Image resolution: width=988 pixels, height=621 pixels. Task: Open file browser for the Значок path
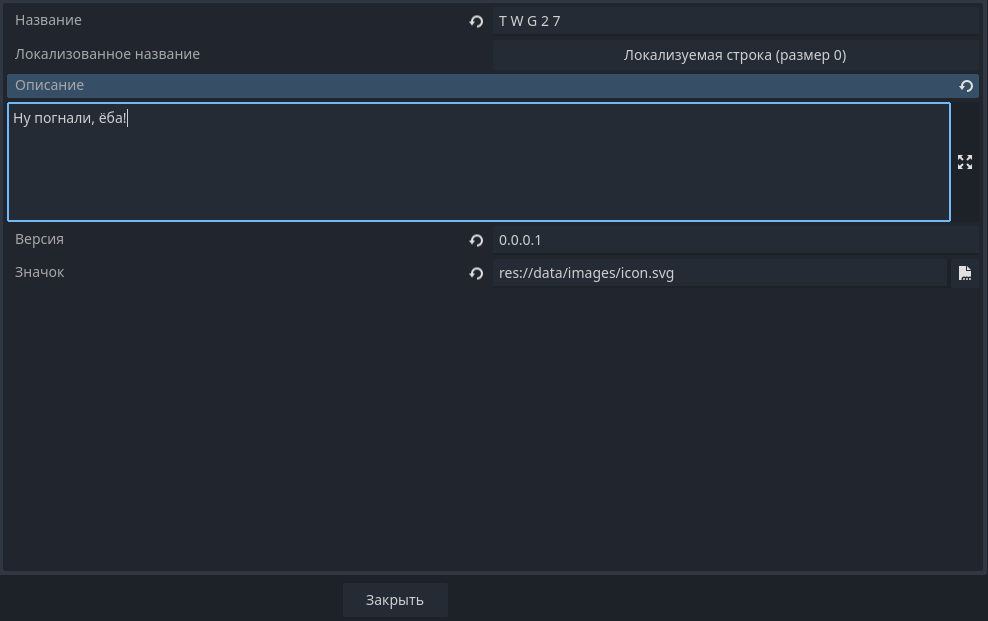tap(965, 273)
